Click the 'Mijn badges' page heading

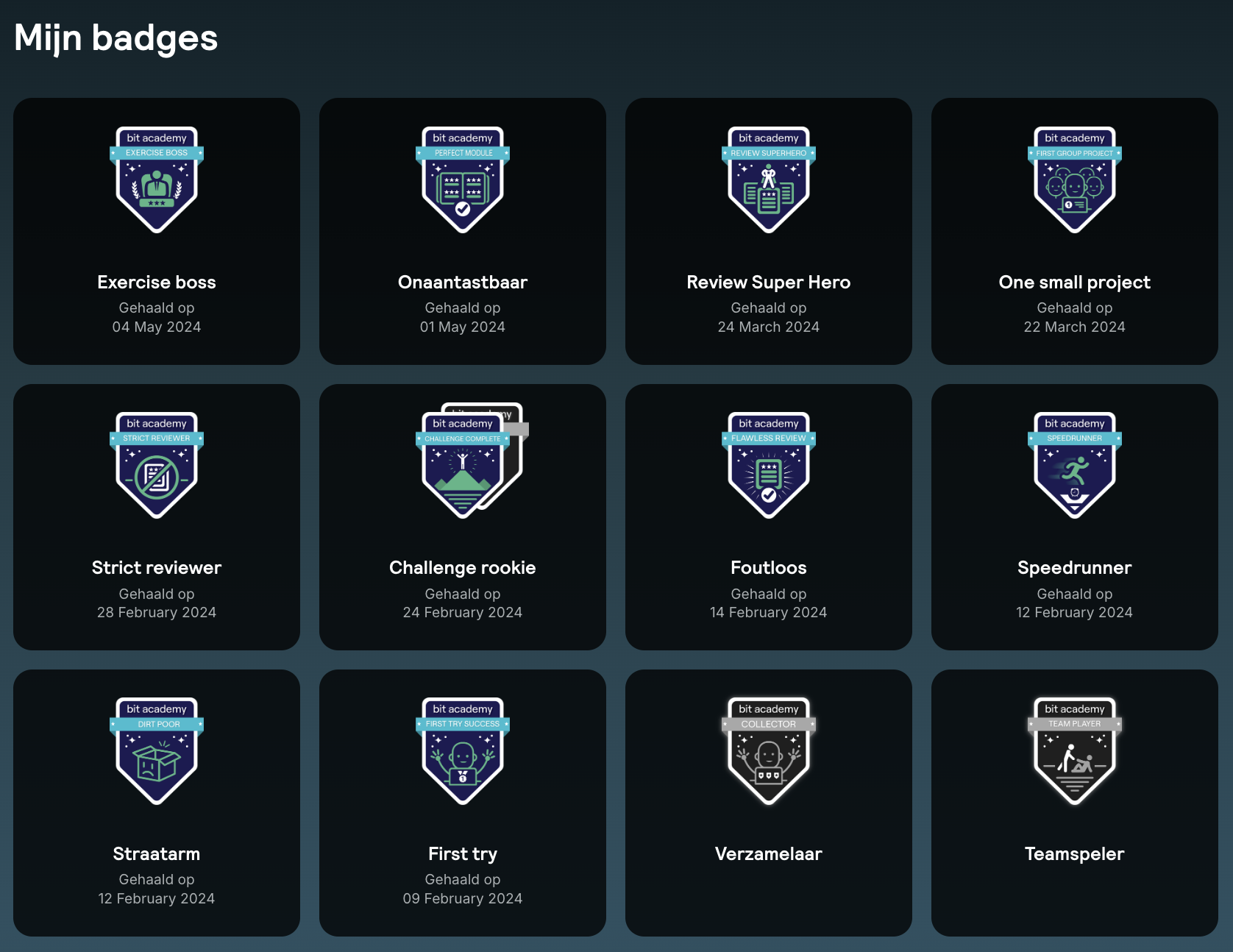point(116,38)
